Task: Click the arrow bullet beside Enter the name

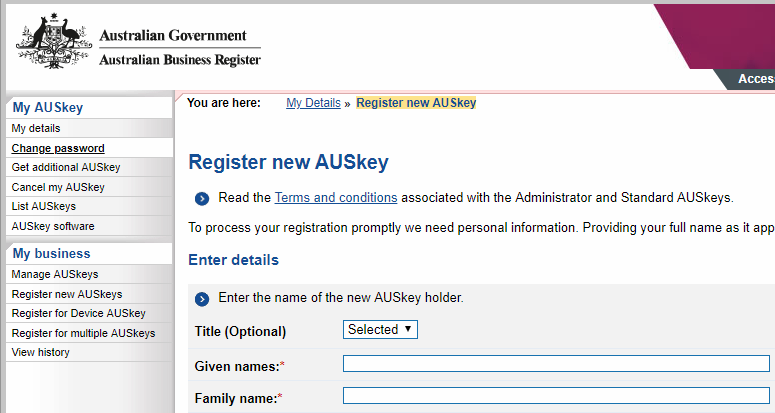Action: (202, 298)
